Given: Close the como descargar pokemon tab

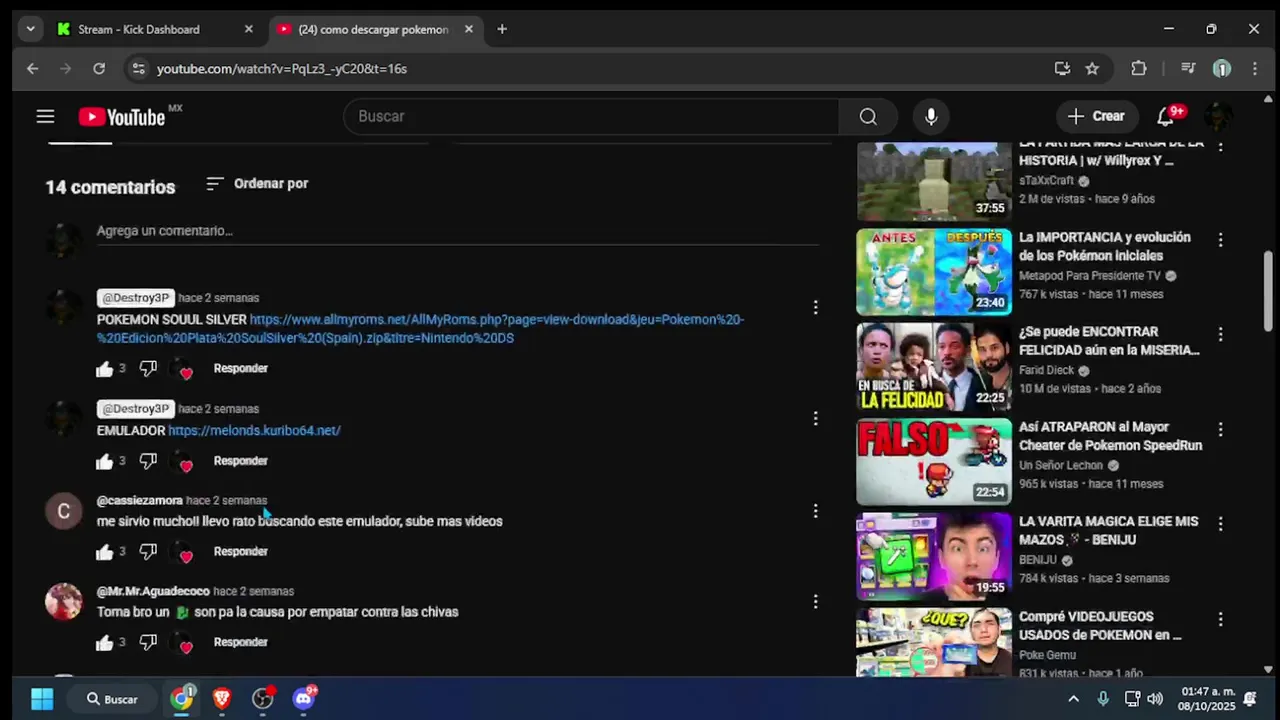Looking at the screenshot, I should pos(469,29).
